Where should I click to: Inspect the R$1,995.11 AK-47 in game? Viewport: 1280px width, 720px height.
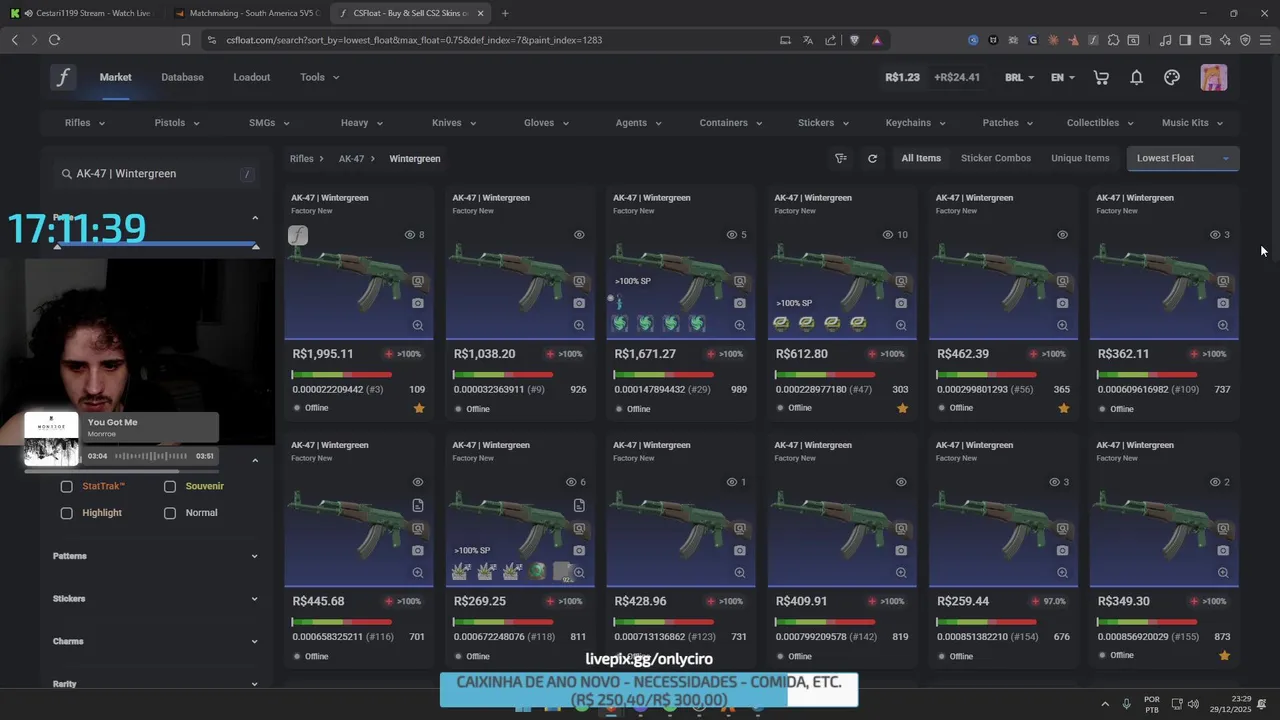pyautogui.click(x=418, y=281)
